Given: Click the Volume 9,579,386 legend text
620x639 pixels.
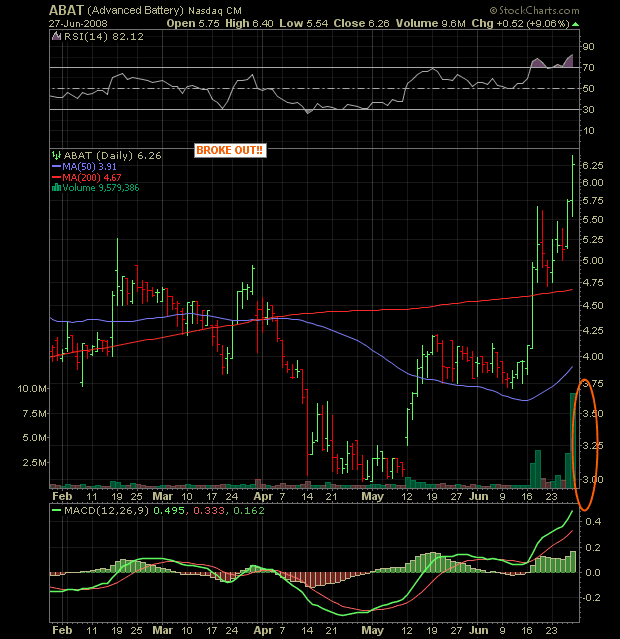Looking at the screenshot, I should click(x=101, y=187).
